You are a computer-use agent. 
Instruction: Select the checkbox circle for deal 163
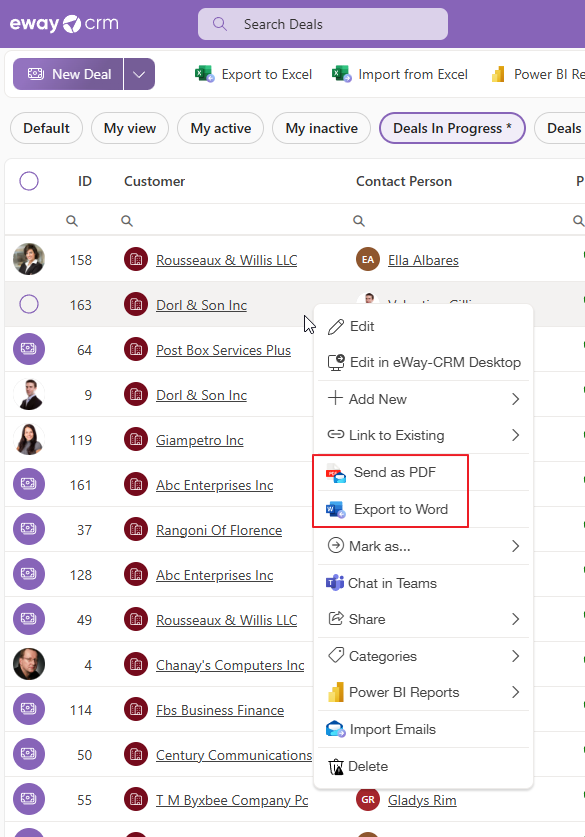29,304
